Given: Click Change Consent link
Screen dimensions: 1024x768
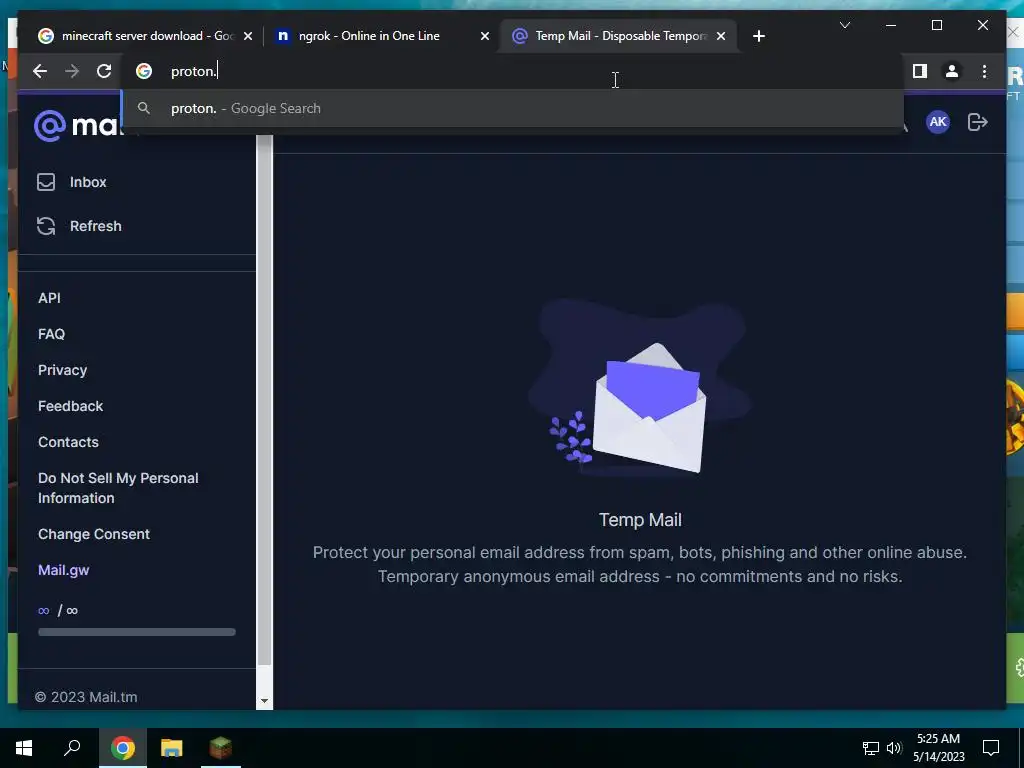Looking at the screenshot, I should (x=93, y=534).
